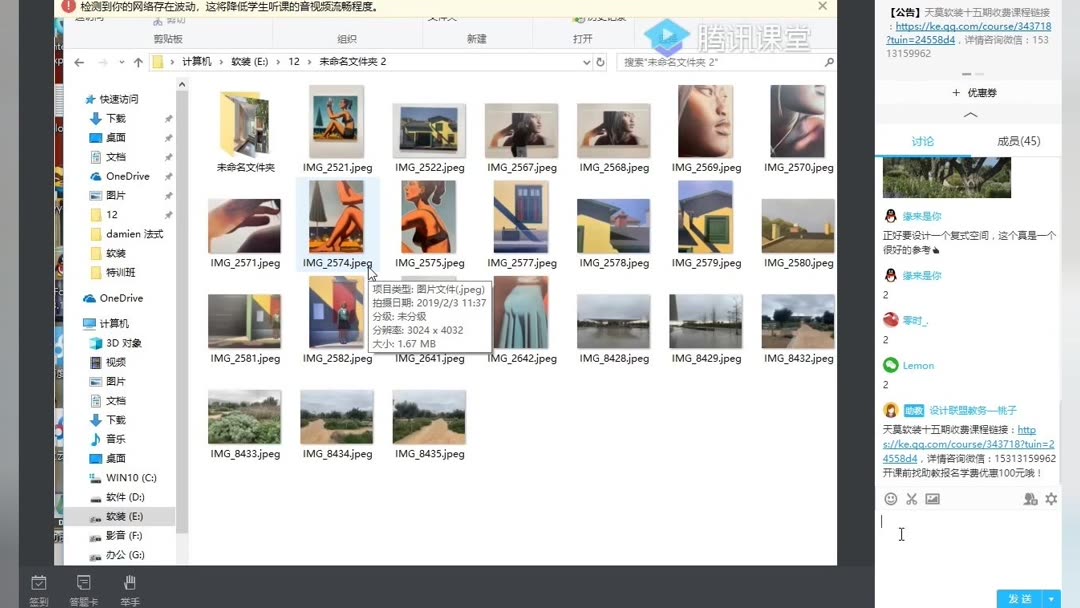
Task: Click the member management icon beside the gear
Action: click(x=1031, y=500)
